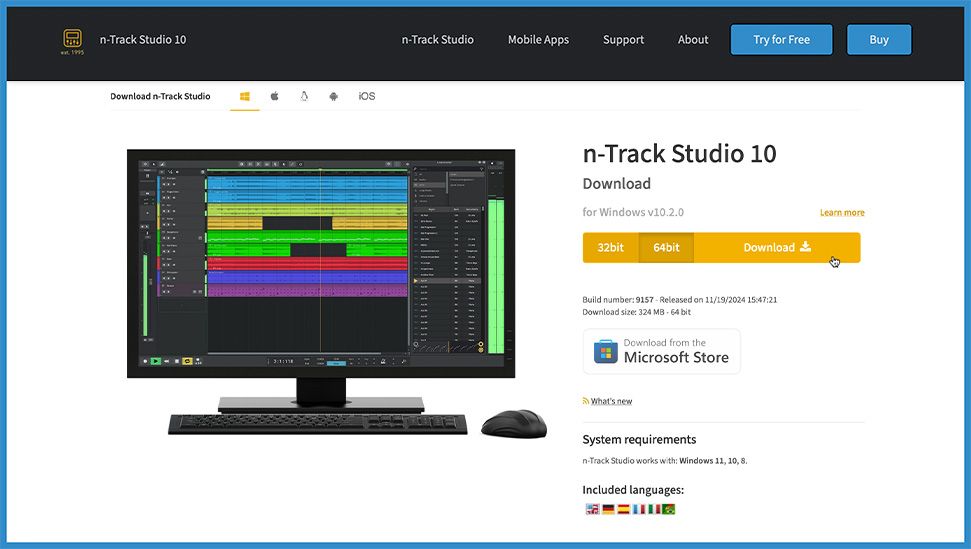Image resolution: width=971 pixels, height=549 pixels.
Task: Follow the Learn more link
Action: click(x=842, y=212)
